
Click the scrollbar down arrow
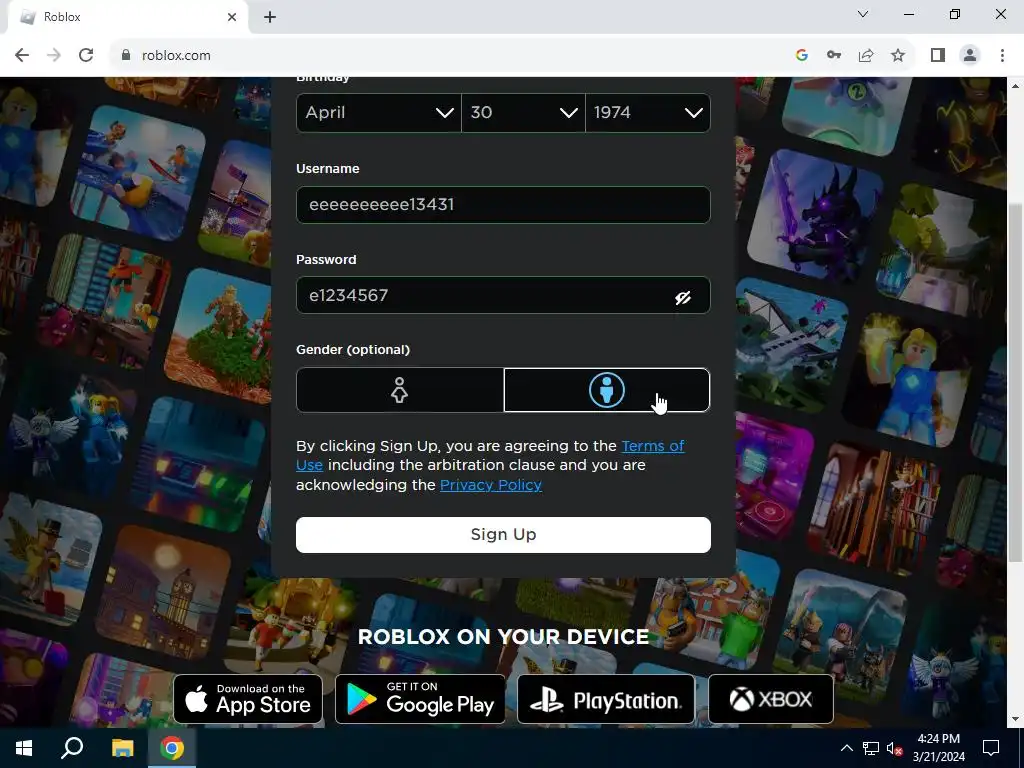click(1016, 720)
